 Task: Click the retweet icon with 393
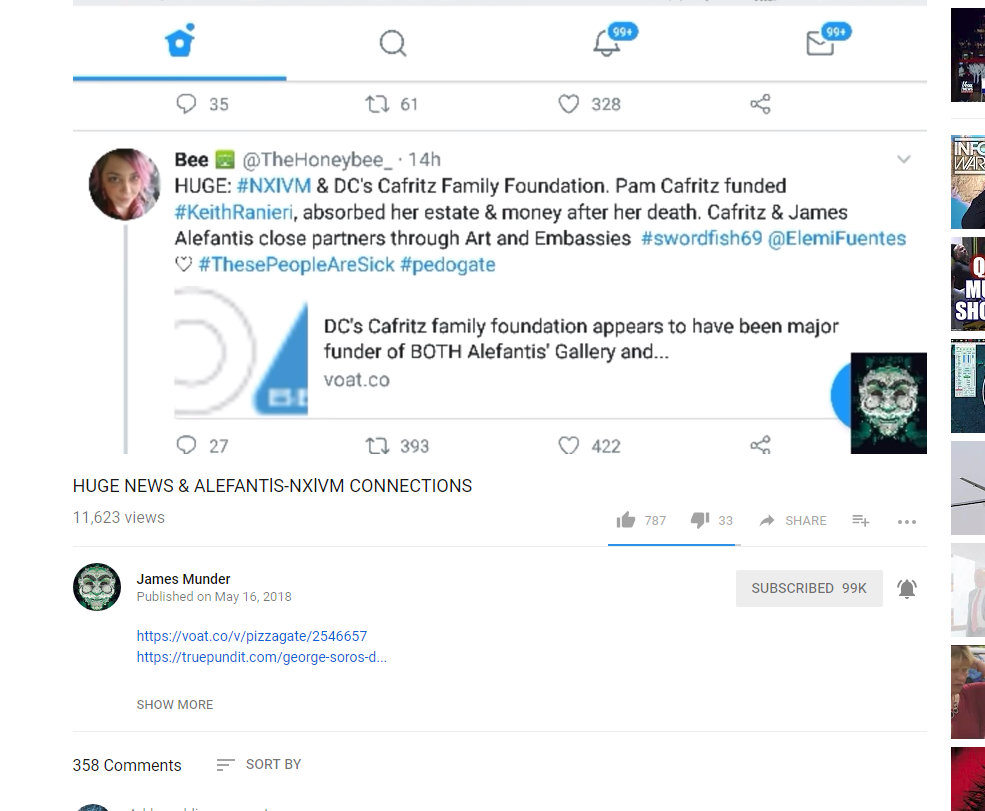(x=377, y=445)
